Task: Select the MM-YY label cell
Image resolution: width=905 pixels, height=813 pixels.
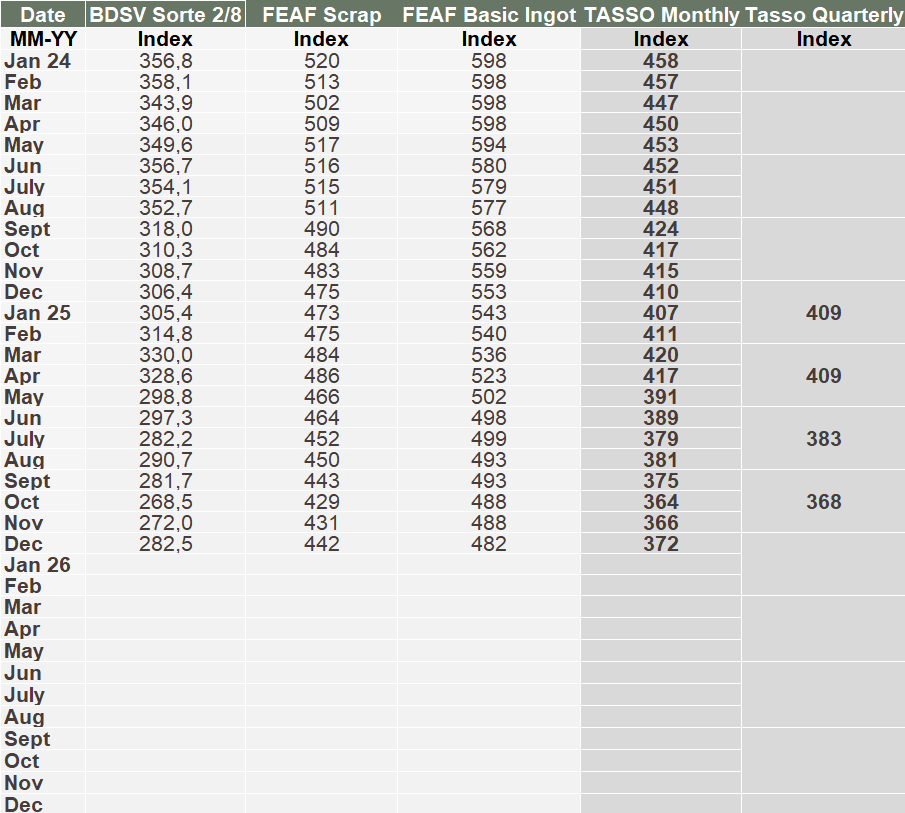Action: point(43,39)
